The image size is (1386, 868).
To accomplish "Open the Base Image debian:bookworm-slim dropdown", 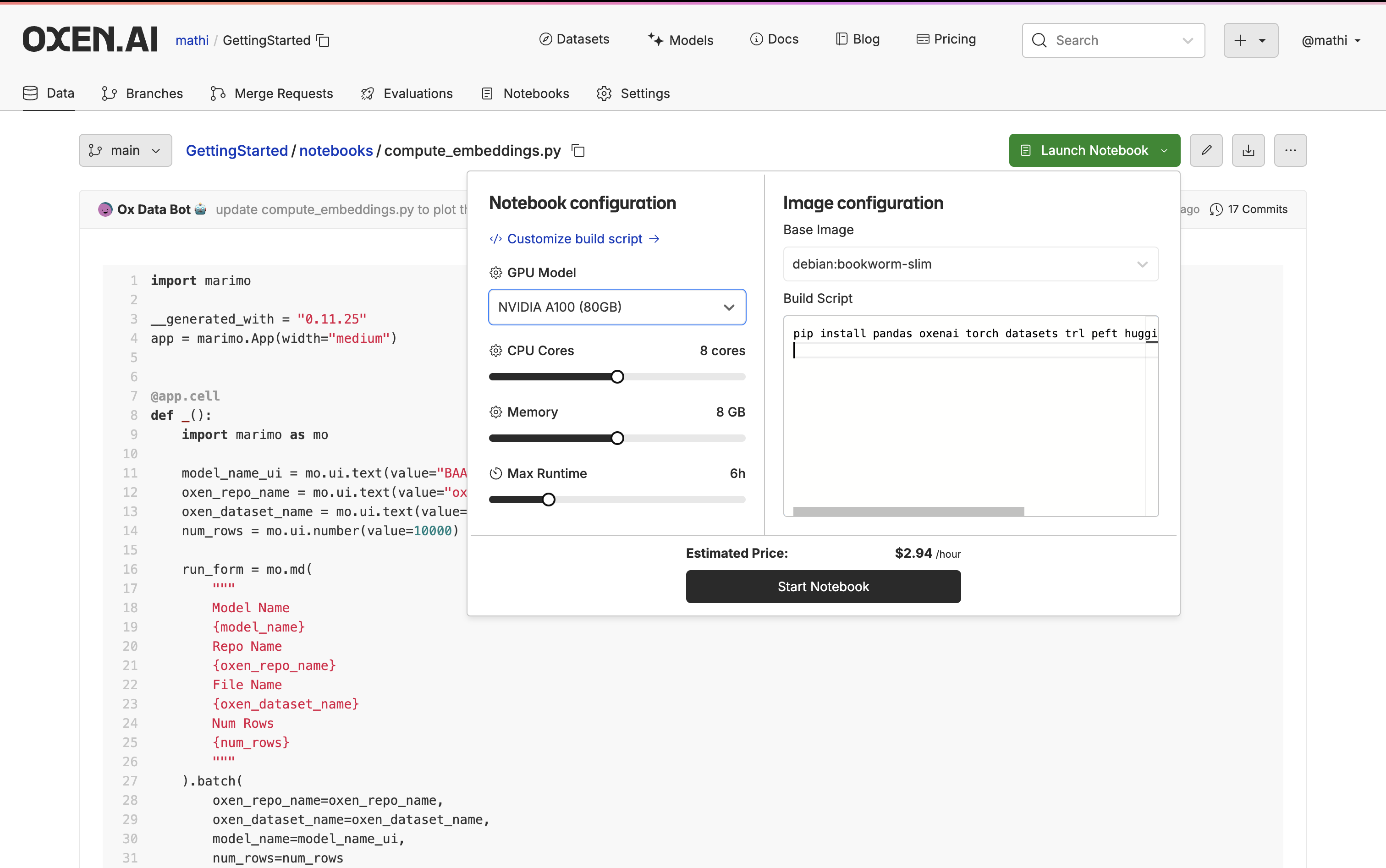I will pos(970,264).
